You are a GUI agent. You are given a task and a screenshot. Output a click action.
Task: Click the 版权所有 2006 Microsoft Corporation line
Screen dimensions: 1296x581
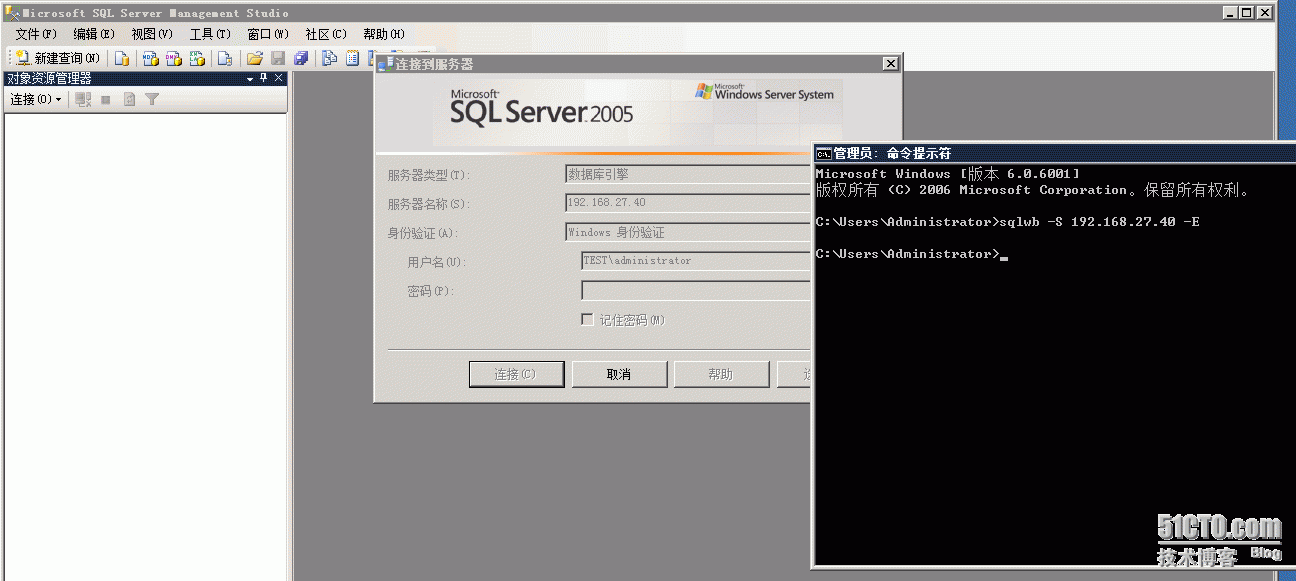(1033, 190)
